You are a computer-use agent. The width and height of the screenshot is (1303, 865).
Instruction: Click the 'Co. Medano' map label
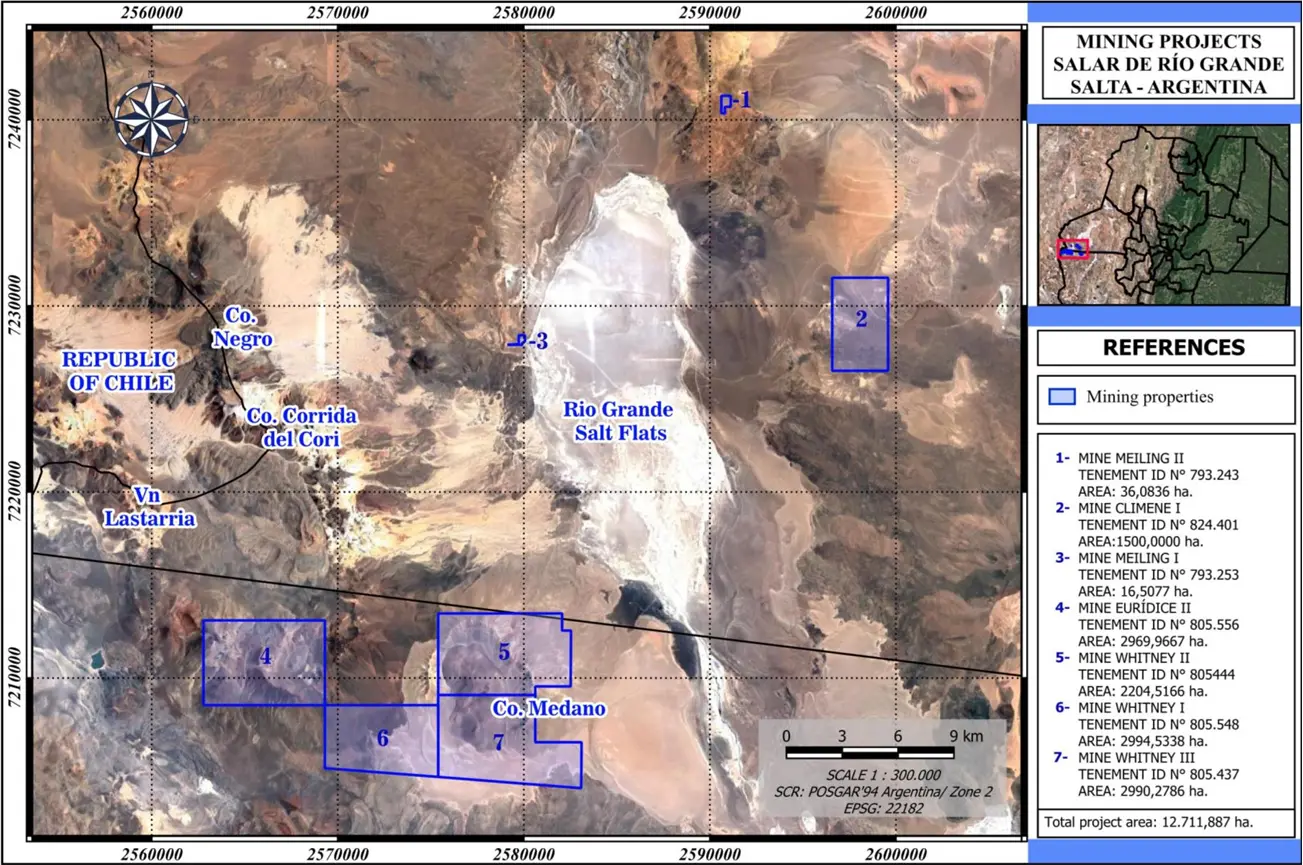coord(549,709)
